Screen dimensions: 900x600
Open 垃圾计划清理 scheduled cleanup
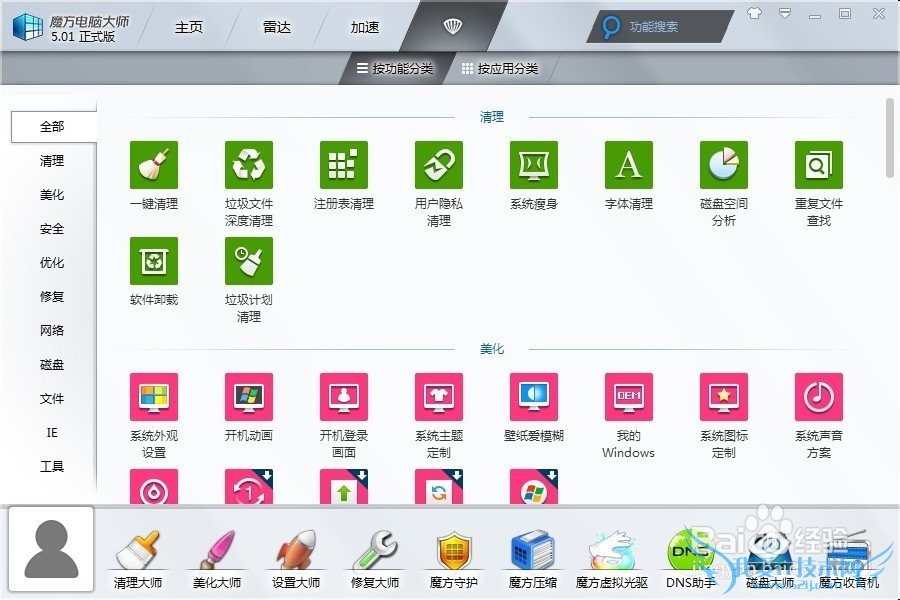(x=249, y=261)
